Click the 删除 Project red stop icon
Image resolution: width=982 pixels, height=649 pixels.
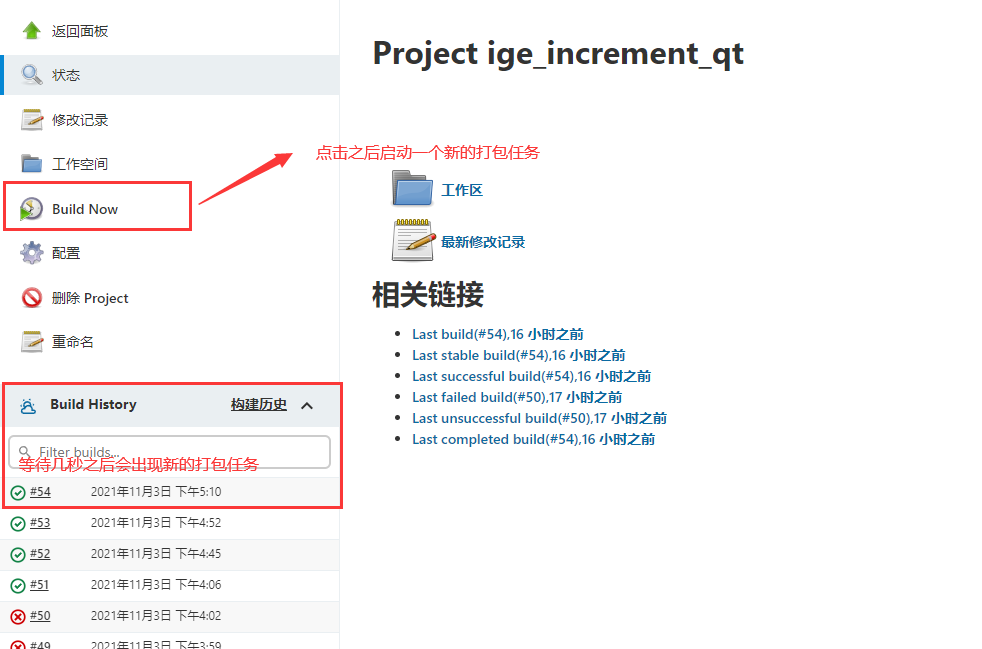29,297
